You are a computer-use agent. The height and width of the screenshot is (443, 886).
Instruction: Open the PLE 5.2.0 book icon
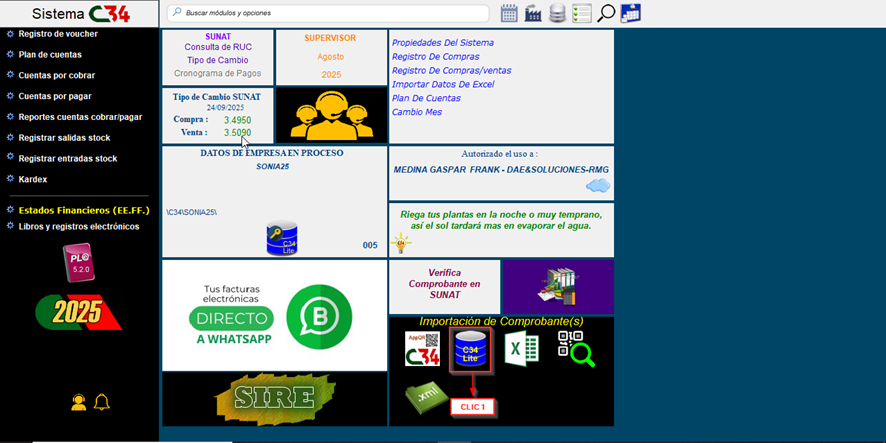point(78,263)
